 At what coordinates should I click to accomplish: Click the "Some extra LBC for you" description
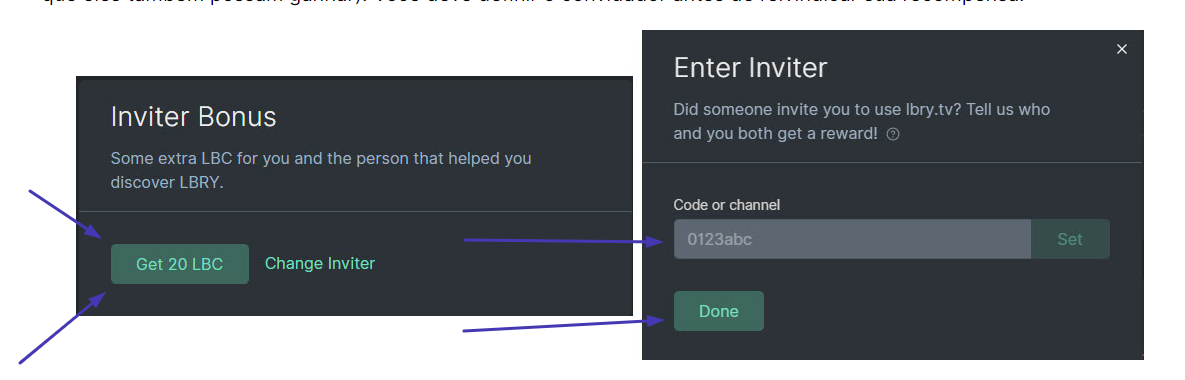click(320, 171)
